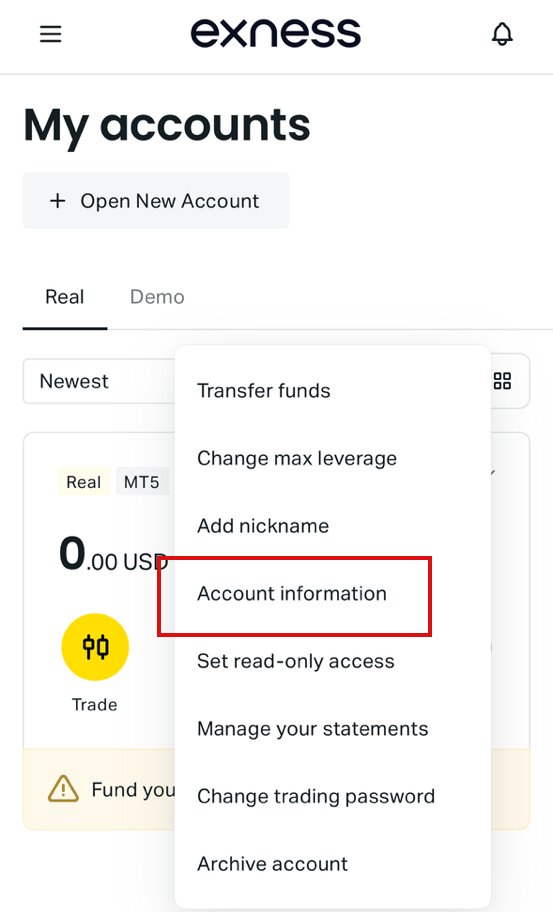Switch to the Demo tab
This screenshot has width=553, height=912.
point(157,297)
